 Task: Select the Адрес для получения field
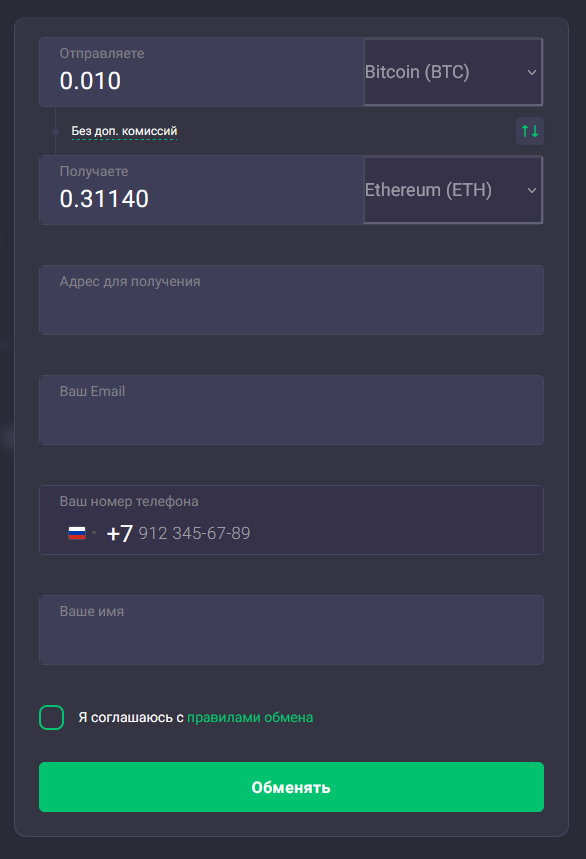(x=291, y=300)
